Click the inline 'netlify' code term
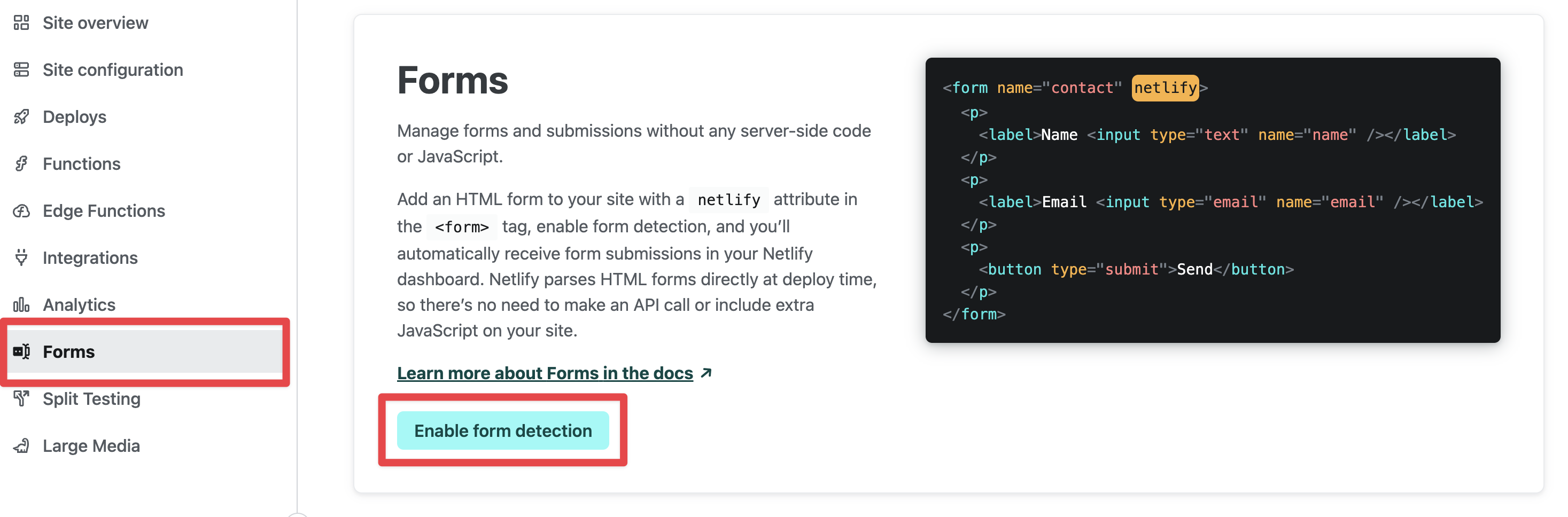This screenshot has height=517, width=1568. point(728,200)
